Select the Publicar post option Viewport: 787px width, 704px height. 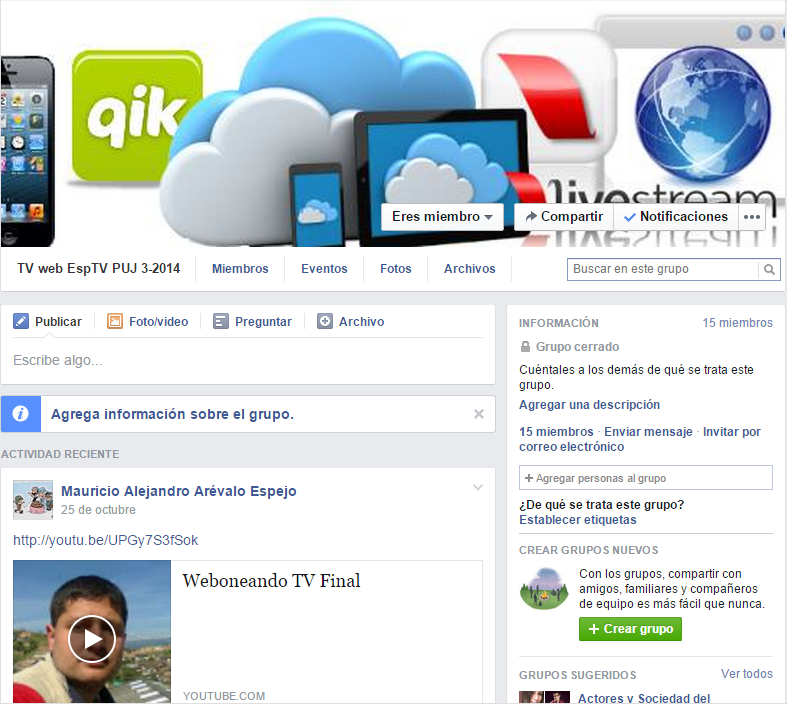pyautogui.click(x=58, y=322)
